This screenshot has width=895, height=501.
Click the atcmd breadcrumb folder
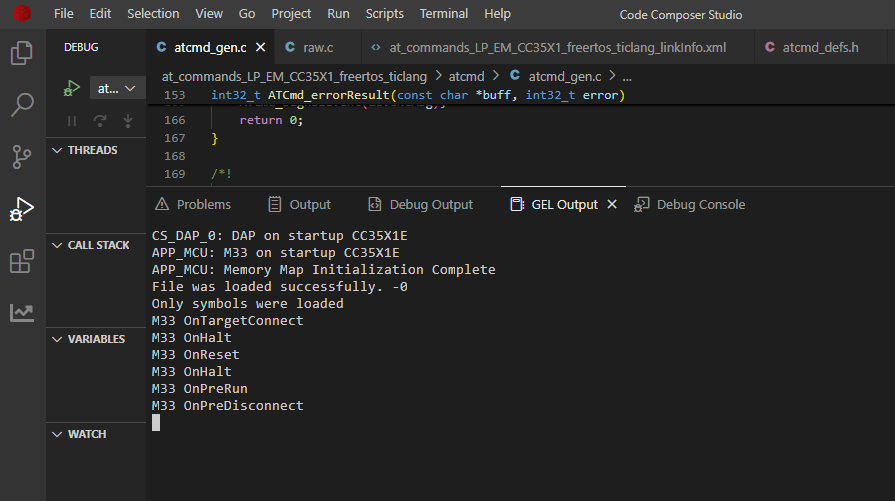[x=466, y=75]
